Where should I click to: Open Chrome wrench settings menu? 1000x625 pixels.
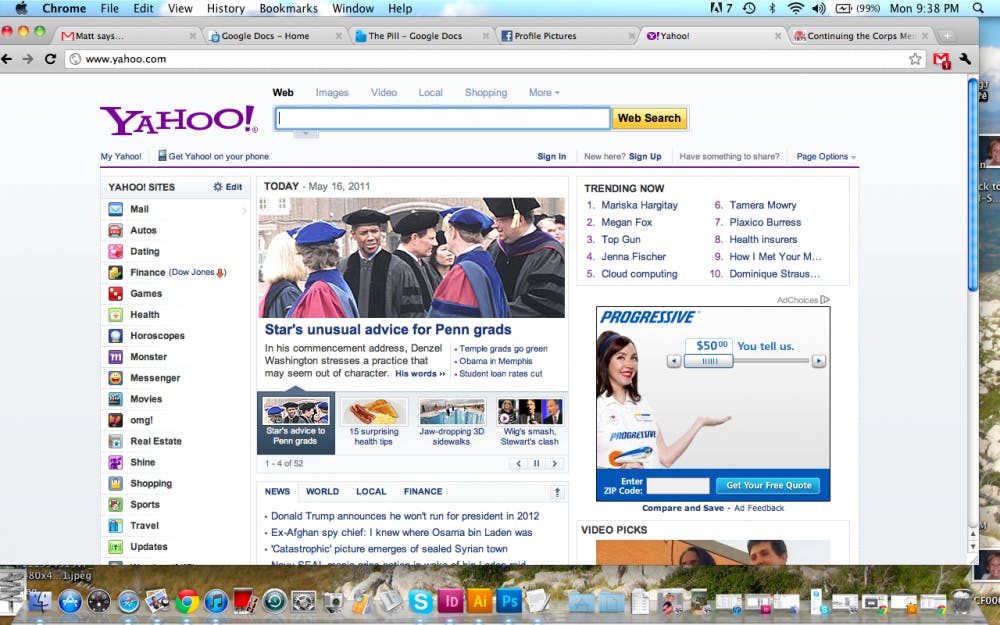[x=965, y=59]
